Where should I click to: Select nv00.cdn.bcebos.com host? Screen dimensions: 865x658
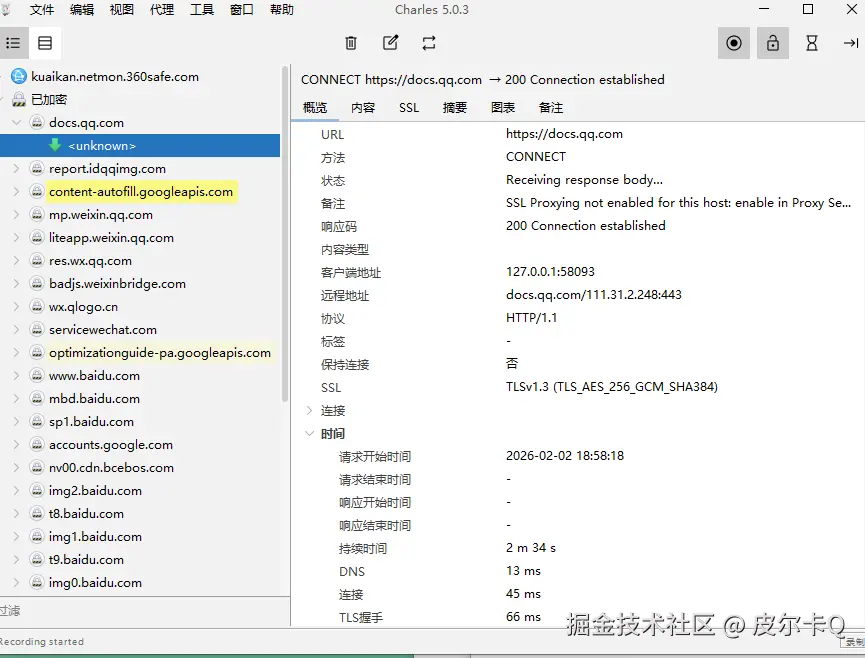pos(111,468)
